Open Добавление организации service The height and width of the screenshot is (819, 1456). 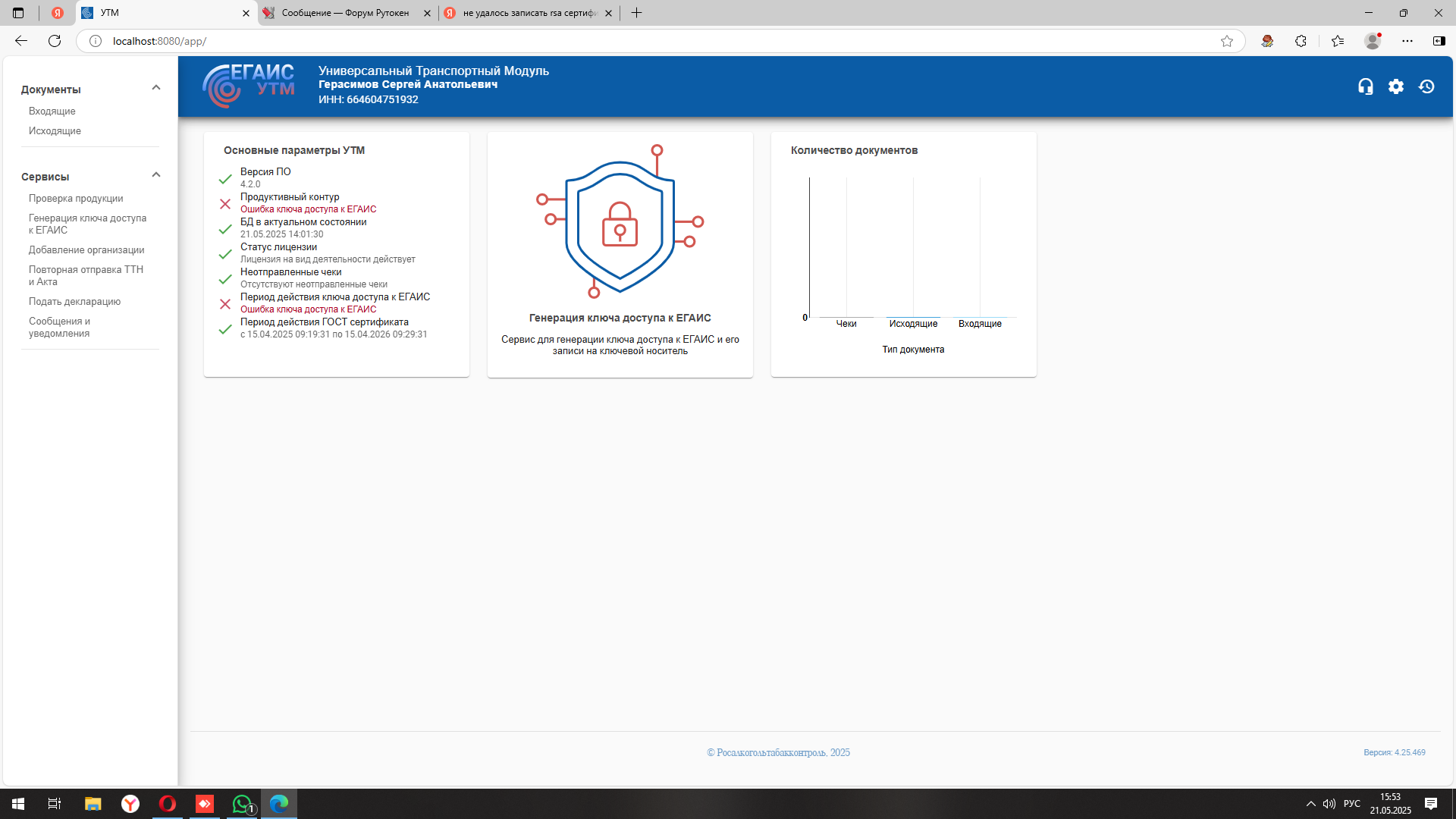pos(86,249)
